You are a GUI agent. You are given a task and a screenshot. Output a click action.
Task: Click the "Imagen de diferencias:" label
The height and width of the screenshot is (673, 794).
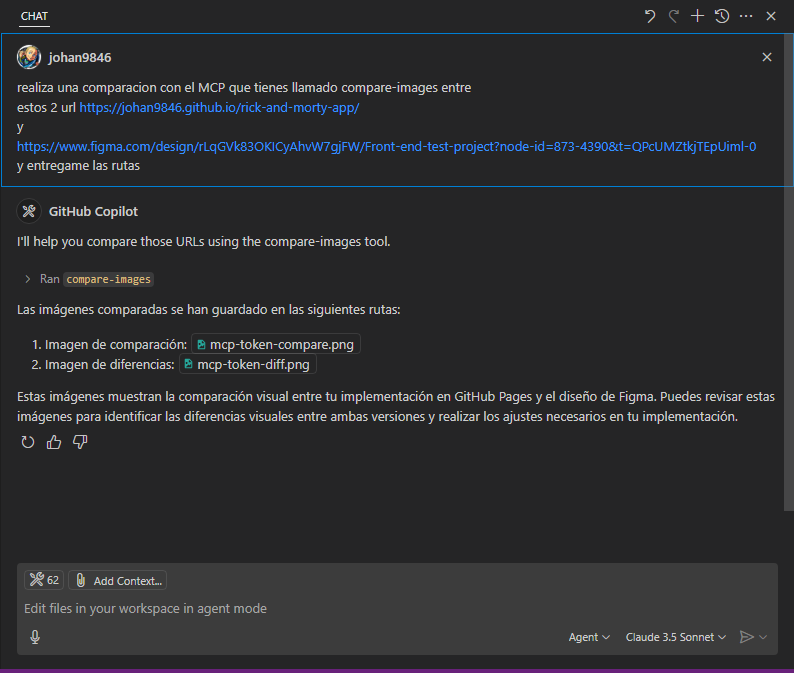click(109, 365)
